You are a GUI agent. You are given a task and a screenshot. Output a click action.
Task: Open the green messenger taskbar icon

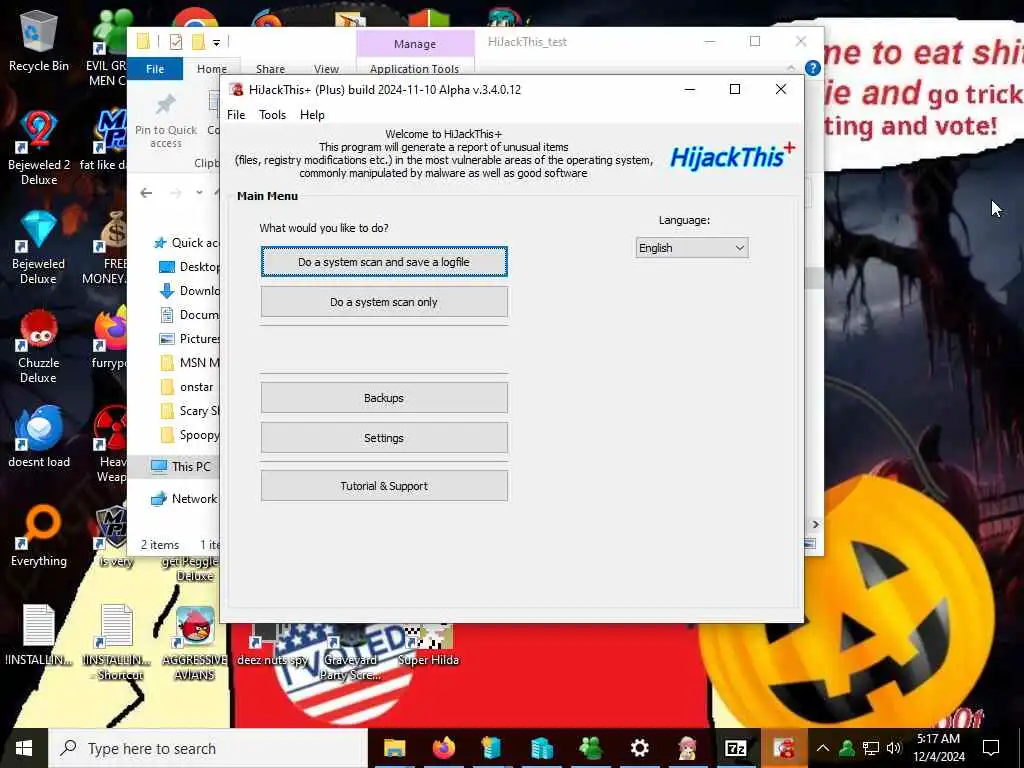(590, 748)
